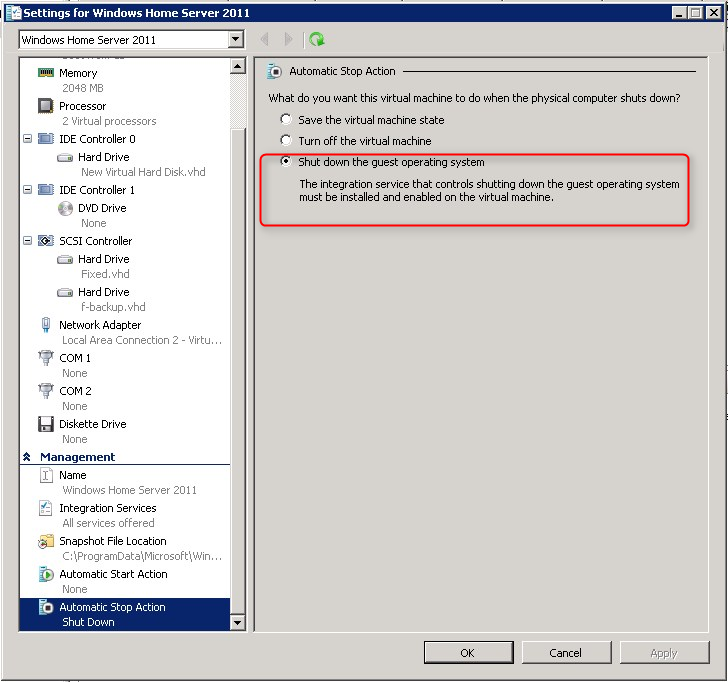Screen dimensions: 728x682
Task: Click the Automatic Stop Action tree icon
Action: (x=46, y=607)
